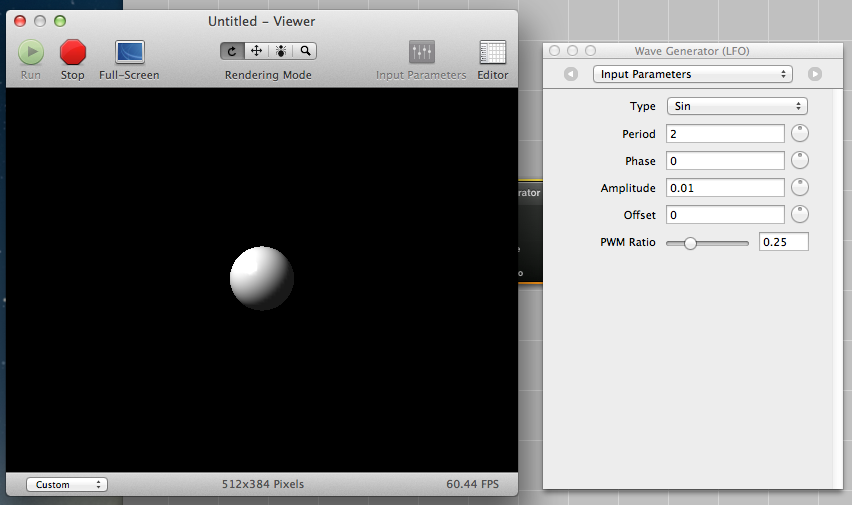Enable the bug debug rendering mode

(281, 51)
